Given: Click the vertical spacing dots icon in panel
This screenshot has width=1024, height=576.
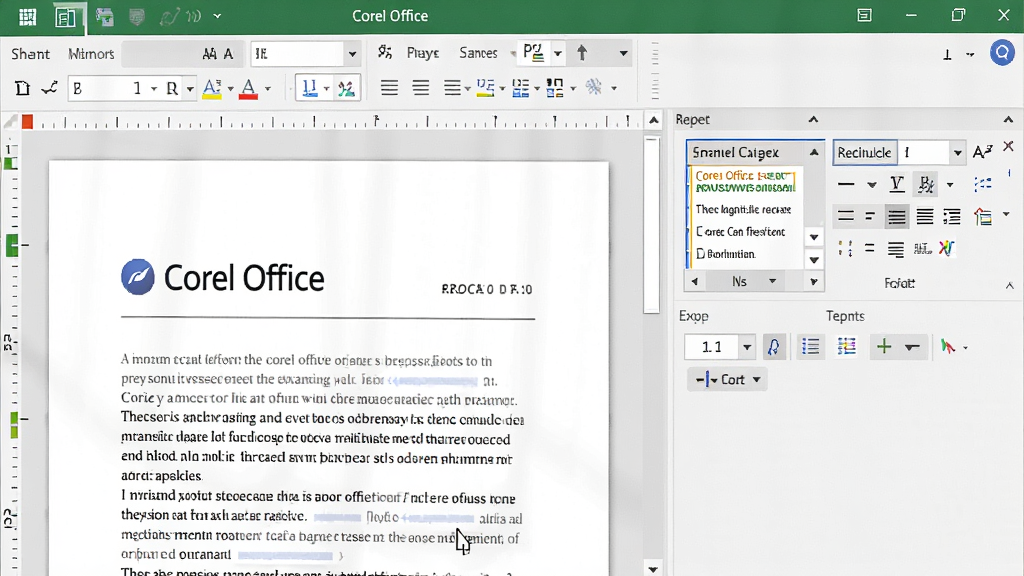Looking at the screenshot, I should point(845,248).
